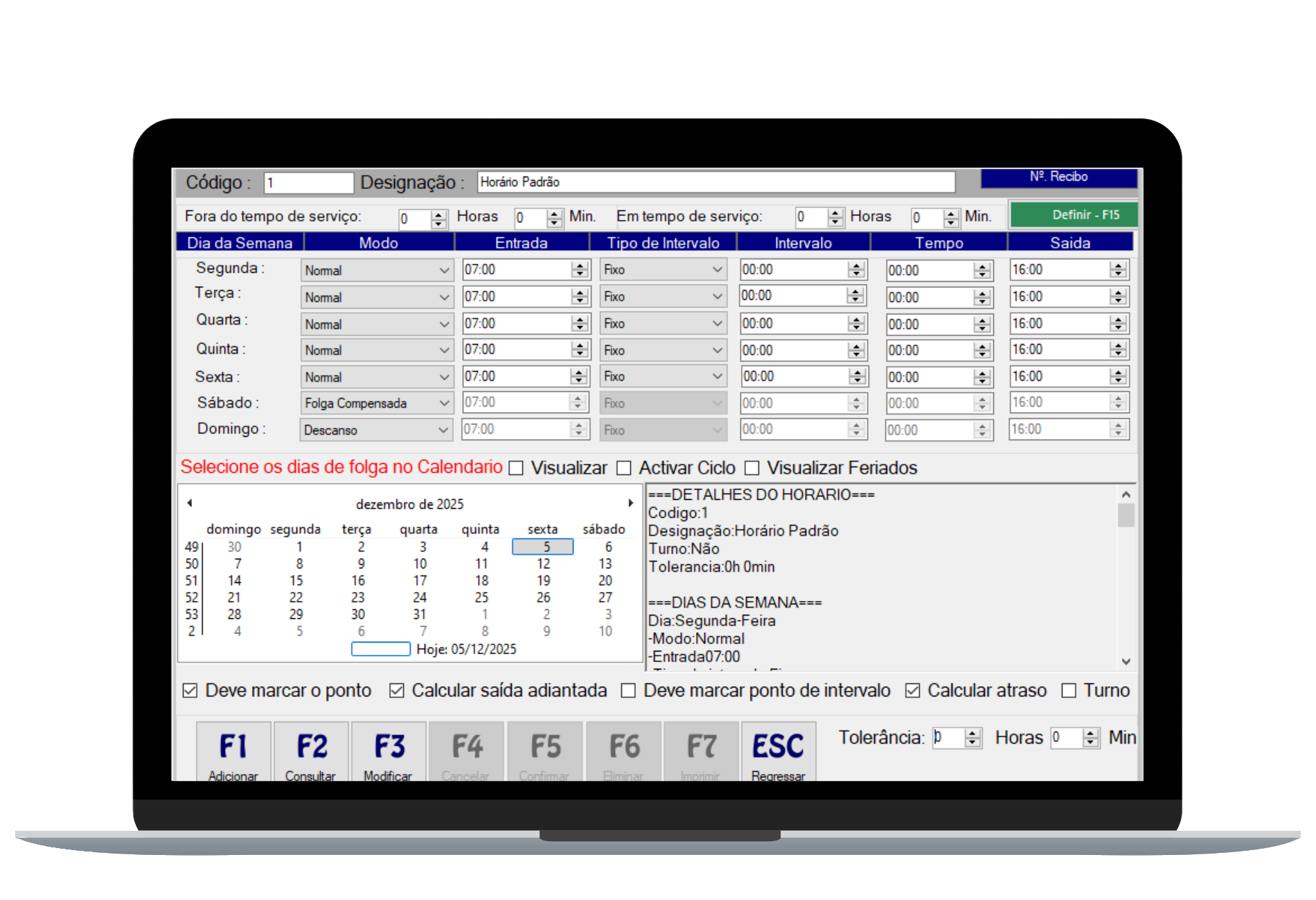Click the ESC Regressar button
Image resolution: width=1316 pixels, height=900 pixels.
click(x=778, y=752)
